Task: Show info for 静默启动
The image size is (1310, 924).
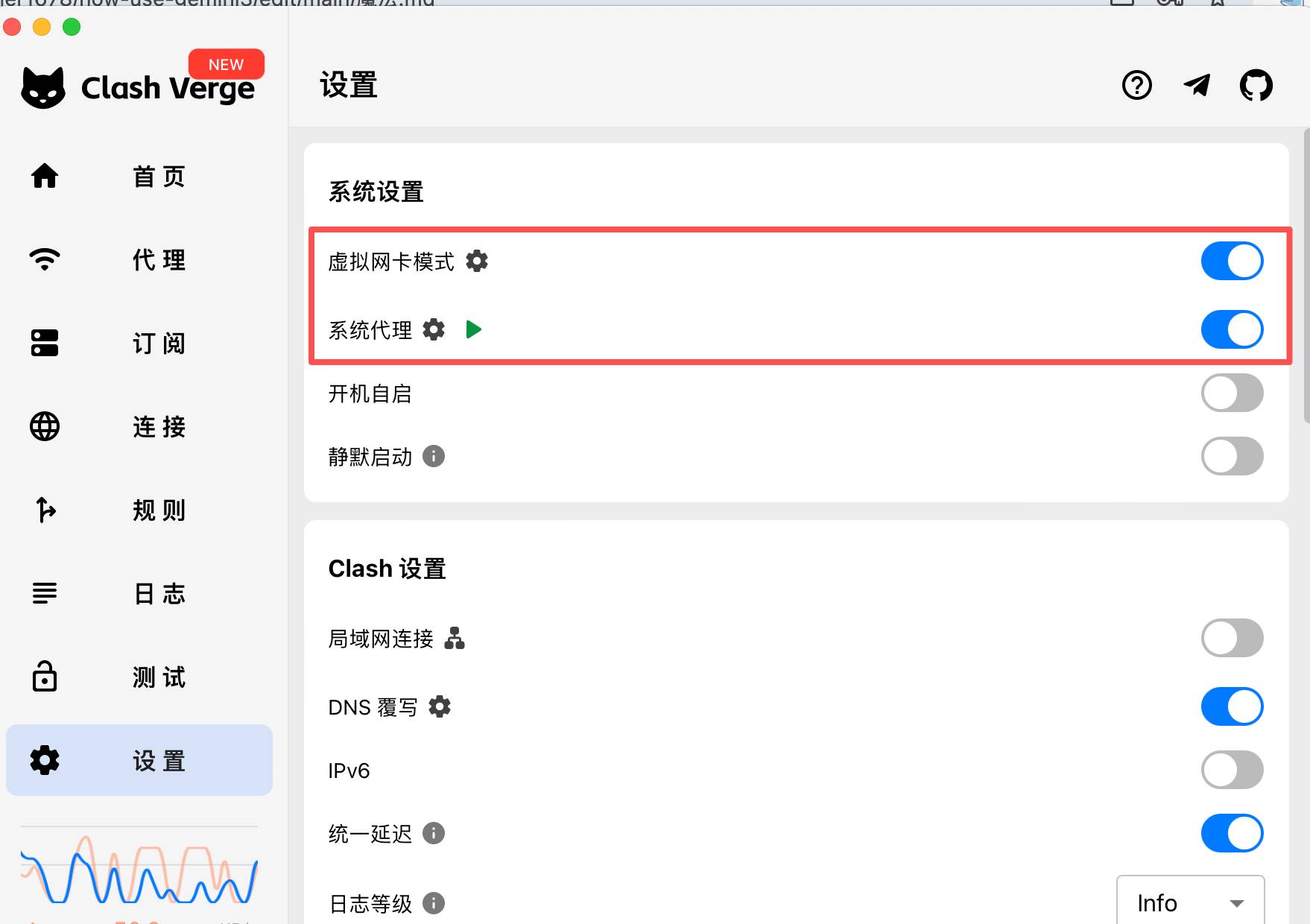Action: (434, 456)
